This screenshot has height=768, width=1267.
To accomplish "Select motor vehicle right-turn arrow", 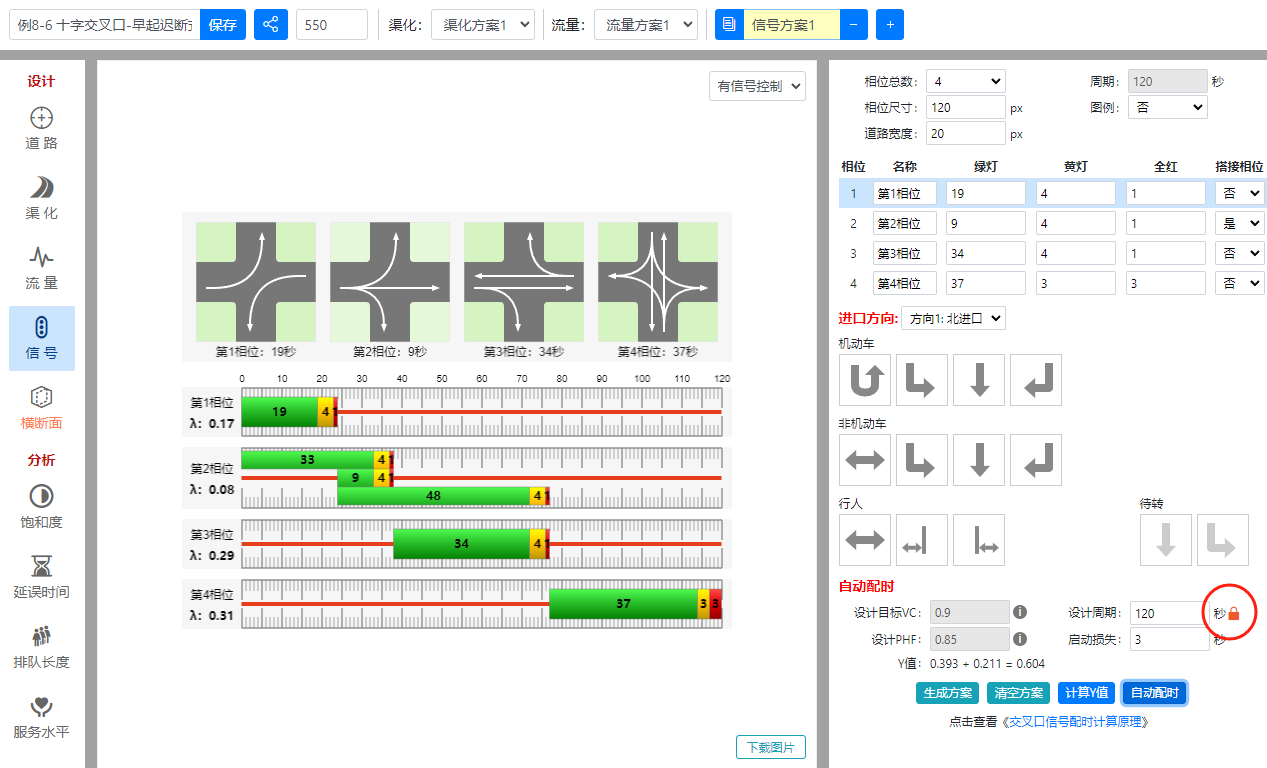I will coord(1036,380).
